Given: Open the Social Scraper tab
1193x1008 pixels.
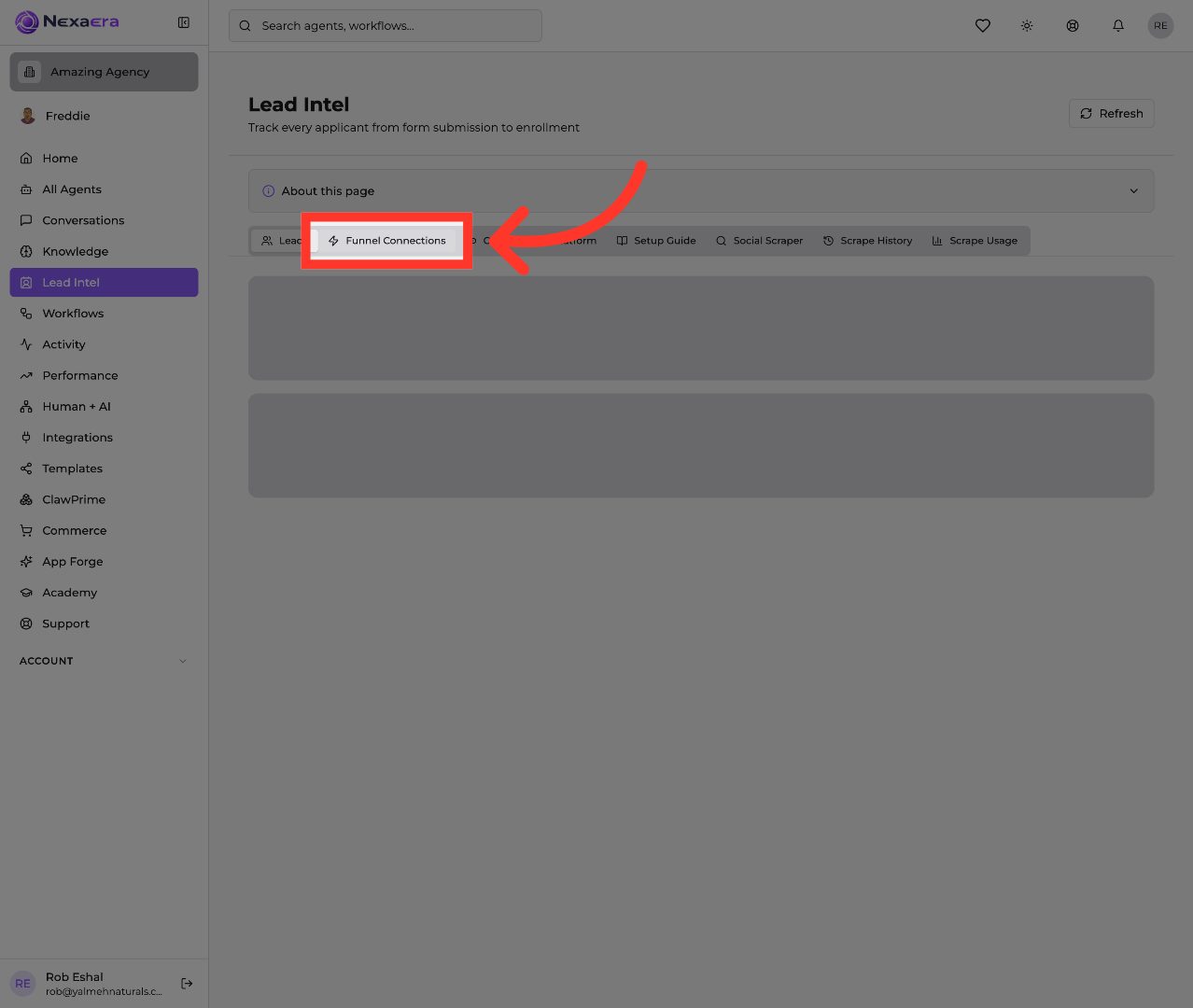Looking at the screenshot, I should (759, 241).
